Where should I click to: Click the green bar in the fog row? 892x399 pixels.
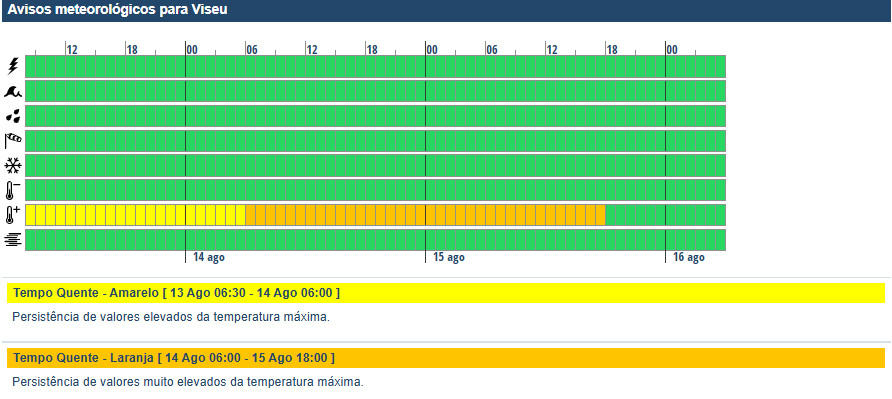pyautogui.click(x=375, y=240)
